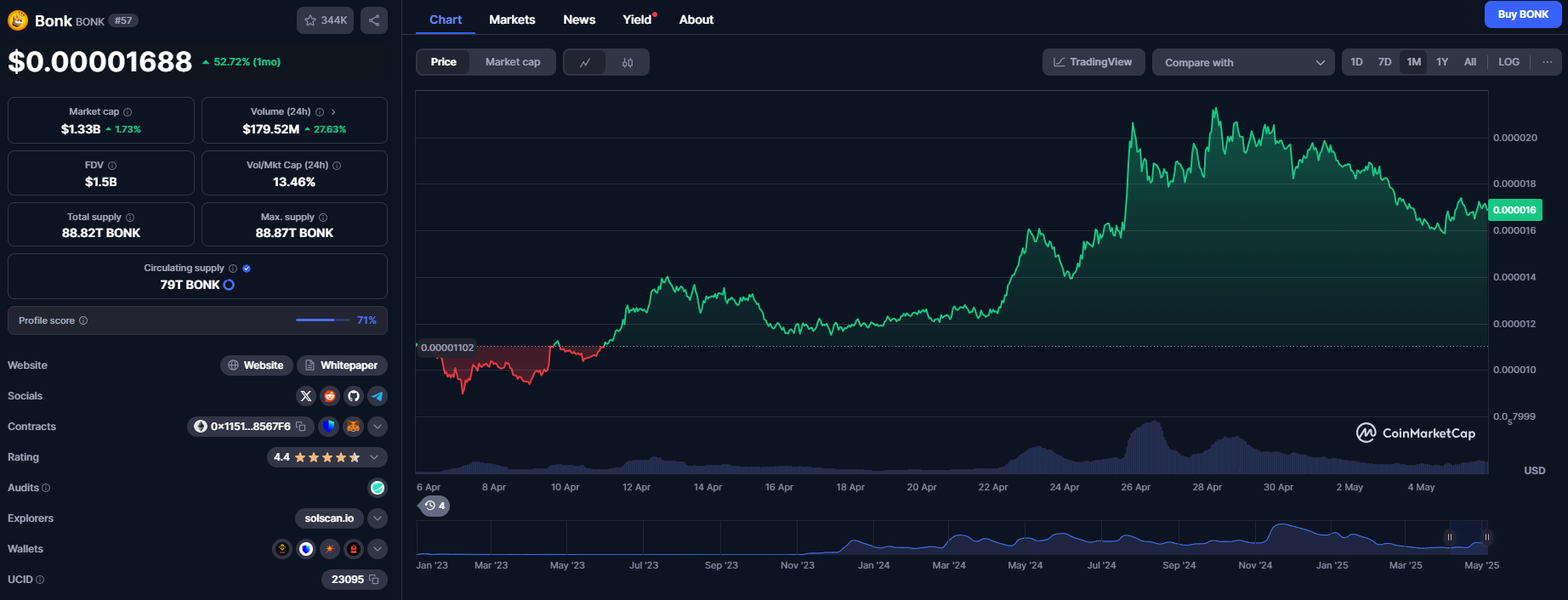This screenshot has width=1568, height=600.
Task: Open the solscan.io explorer link
Action: click(329, 518)
